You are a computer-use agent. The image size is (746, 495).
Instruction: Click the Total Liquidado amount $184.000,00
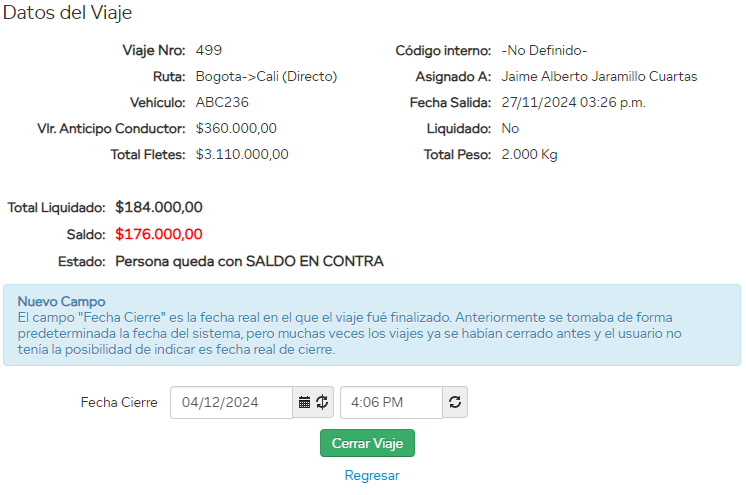(159, 207)
